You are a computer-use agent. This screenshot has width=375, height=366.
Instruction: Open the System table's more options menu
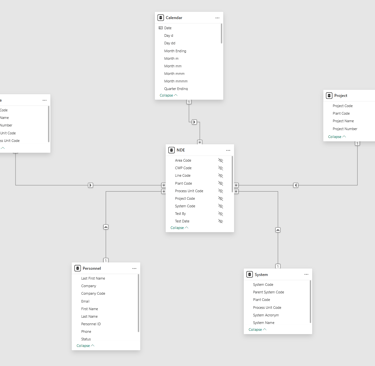click(306, 275)
